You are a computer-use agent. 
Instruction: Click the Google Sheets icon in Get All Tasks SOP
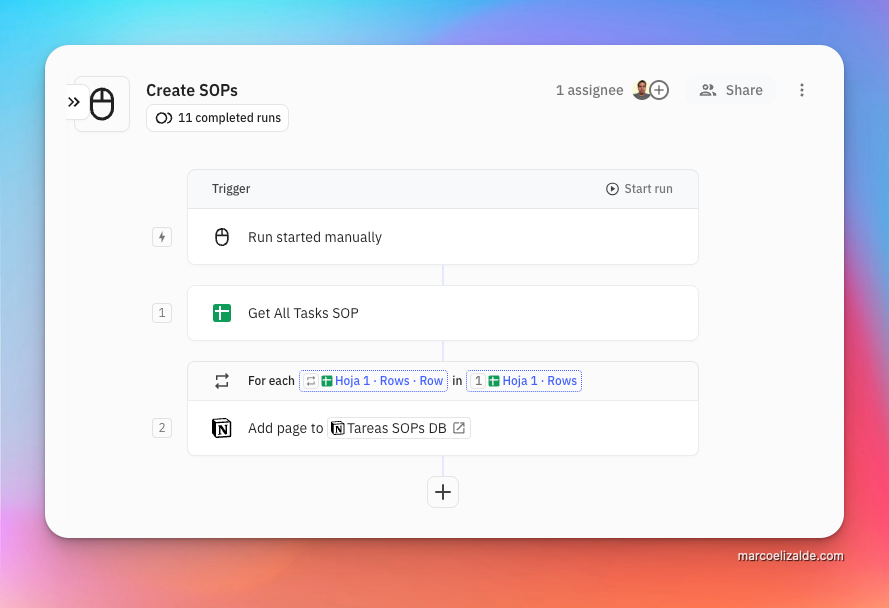click(x=222, y=313)
